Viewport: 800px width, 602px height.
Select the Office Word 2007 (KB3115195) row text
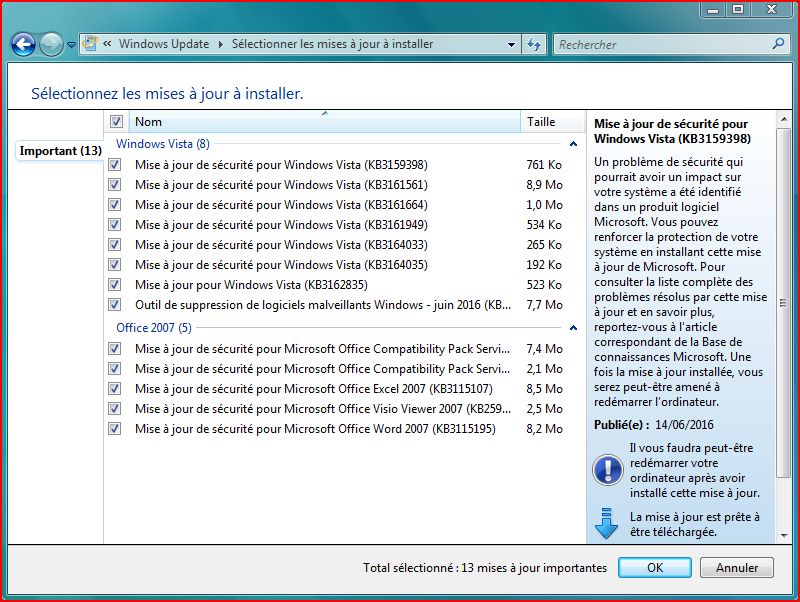(315, 429)
